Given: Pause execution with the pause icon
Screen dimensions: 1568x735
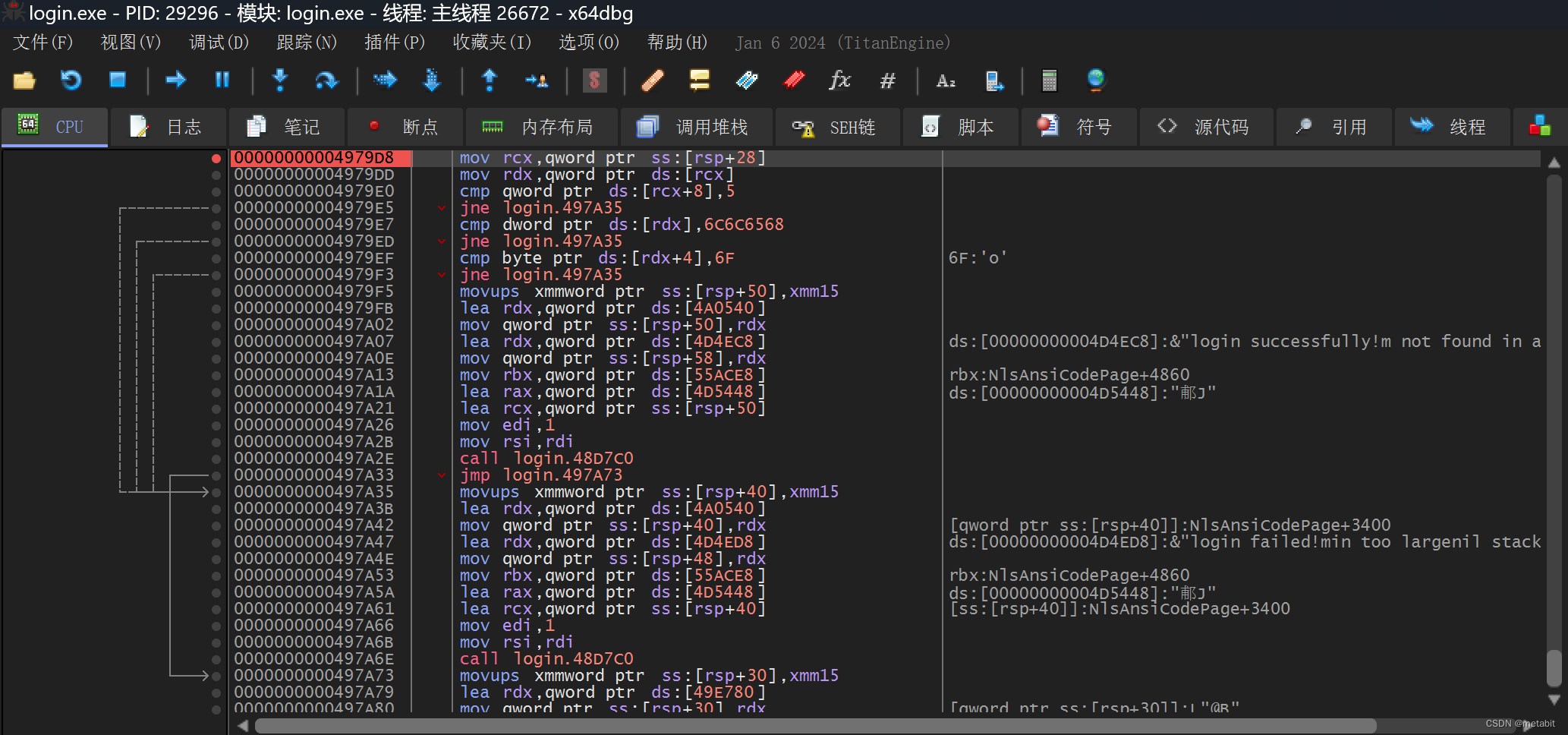Looking at the screenshot, I should pos(222,80).
